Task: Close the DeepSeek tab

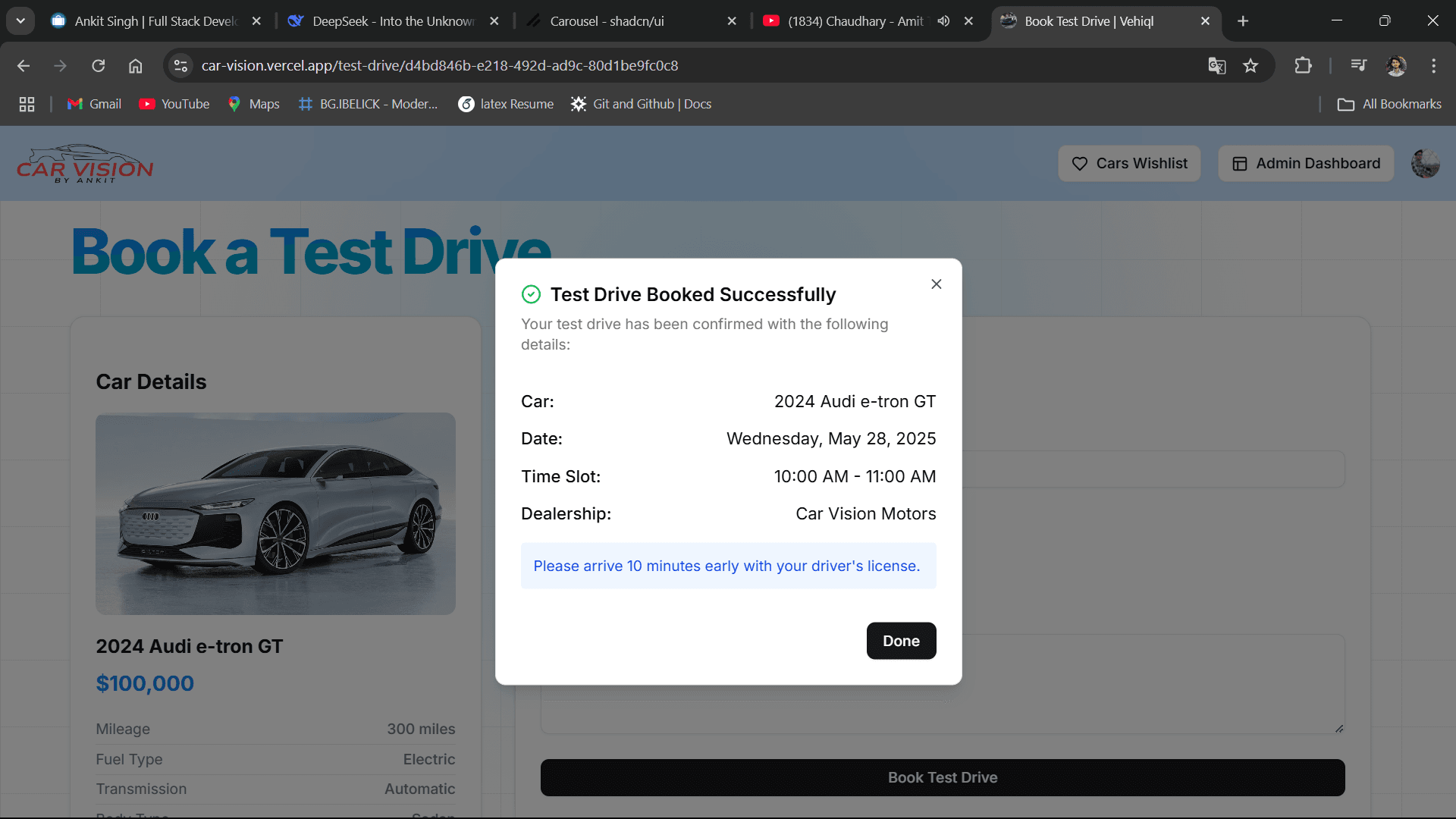Action: coord(494,21)
